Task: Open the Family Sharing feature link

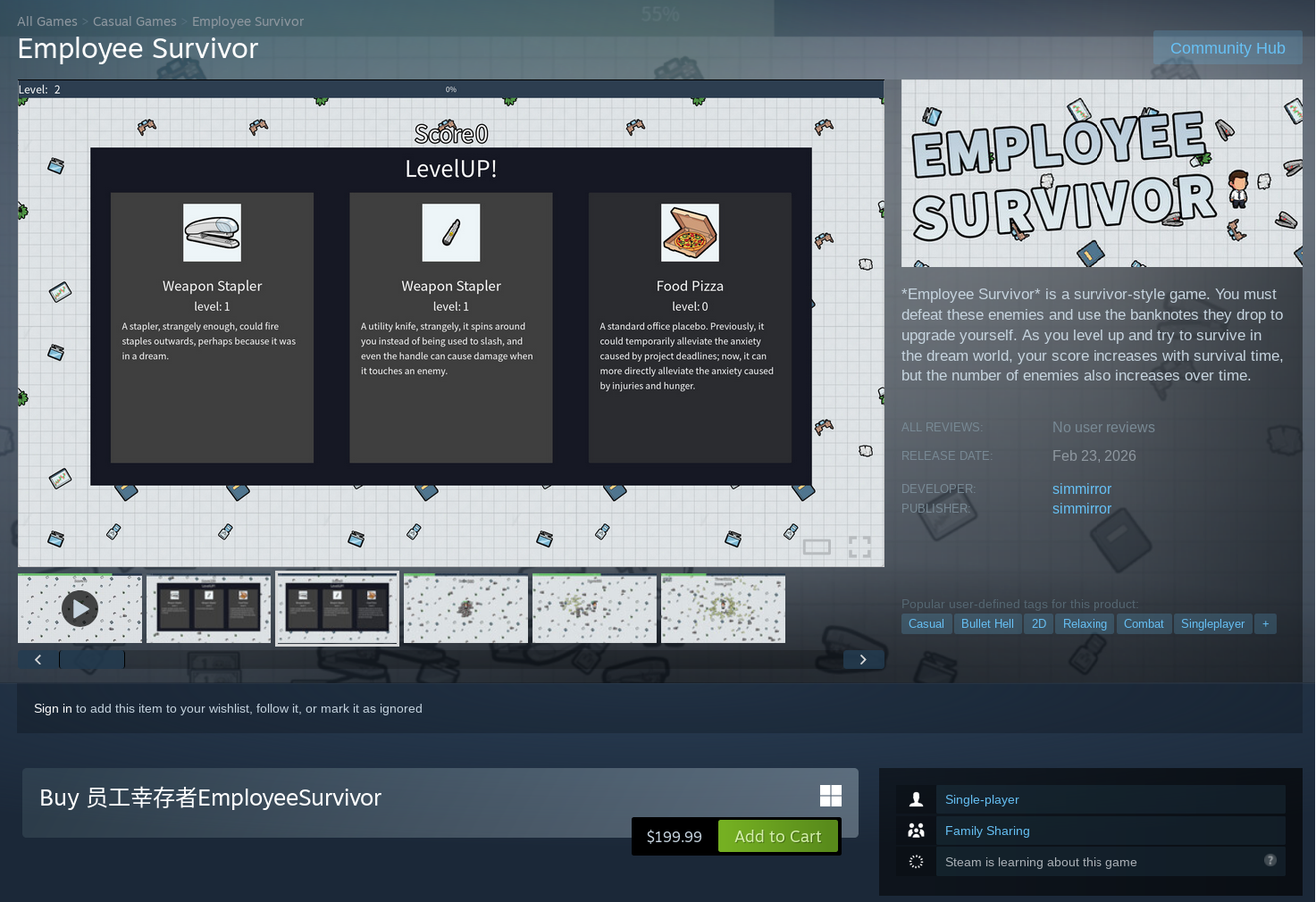Action: point(987,831)
